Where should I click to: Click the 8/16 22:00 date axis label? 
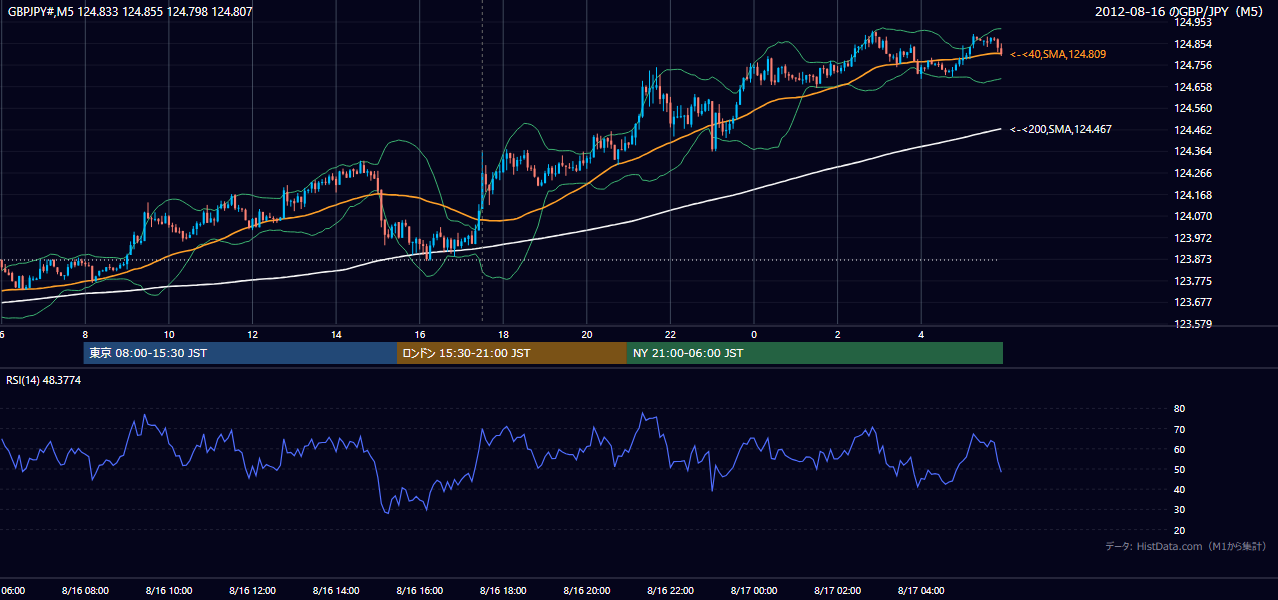click(670, 591)
